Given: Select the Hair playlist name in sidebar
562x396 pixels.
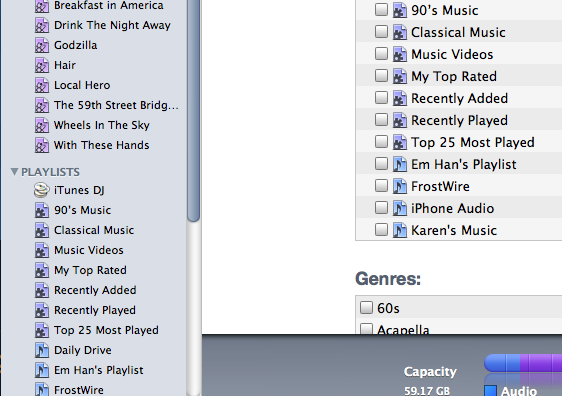Looking at the screenshot, I should coord(65,65).
